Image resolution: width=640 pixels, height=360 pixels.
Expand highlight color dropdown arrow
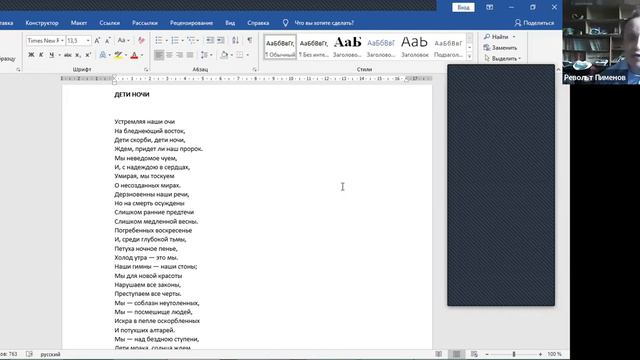click(x=126, y=55)
